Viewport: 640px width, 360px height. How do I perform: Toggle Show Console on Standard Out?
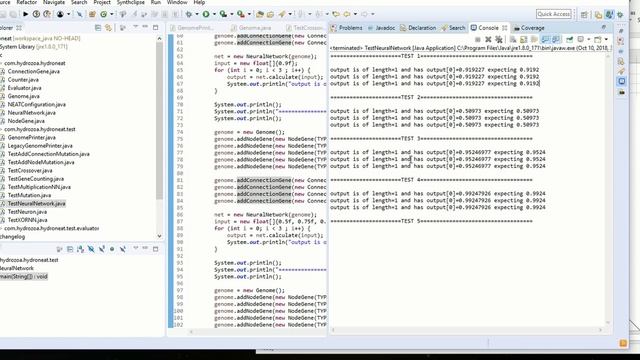click(545, 40)
